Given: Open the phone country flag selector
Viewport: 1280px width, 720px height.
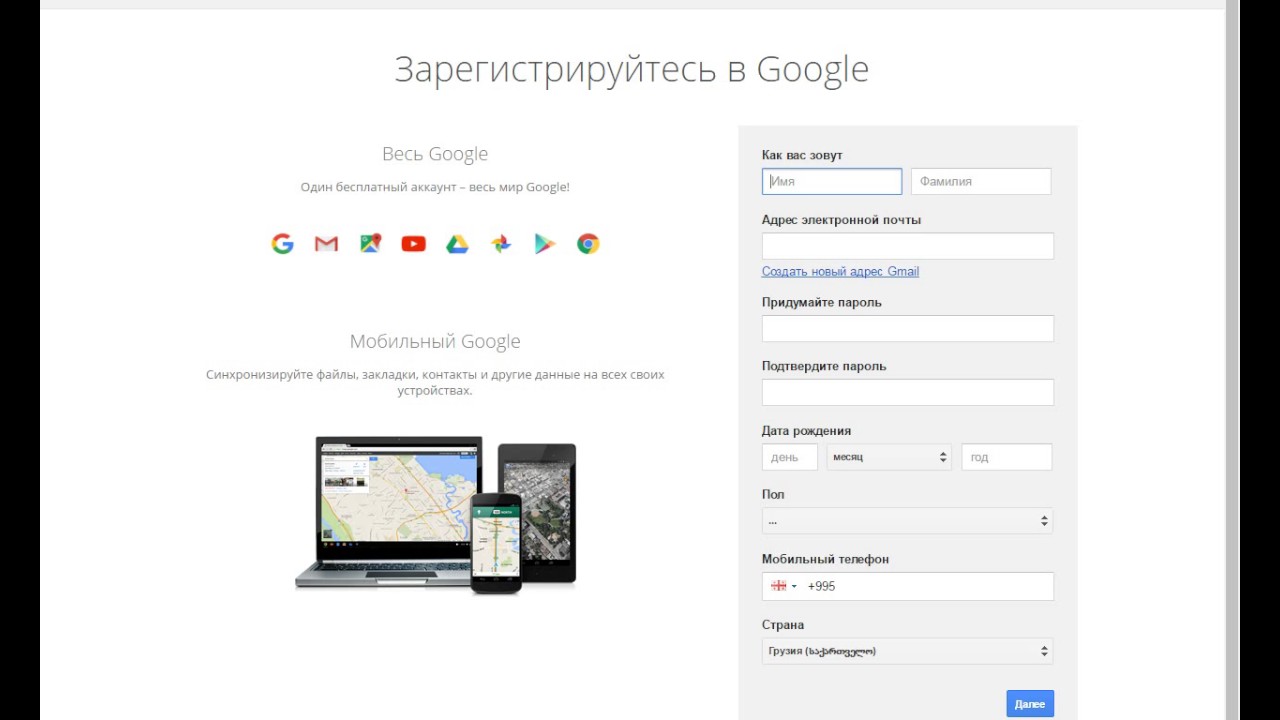Looking at the screenshot, I should (783, 586).
